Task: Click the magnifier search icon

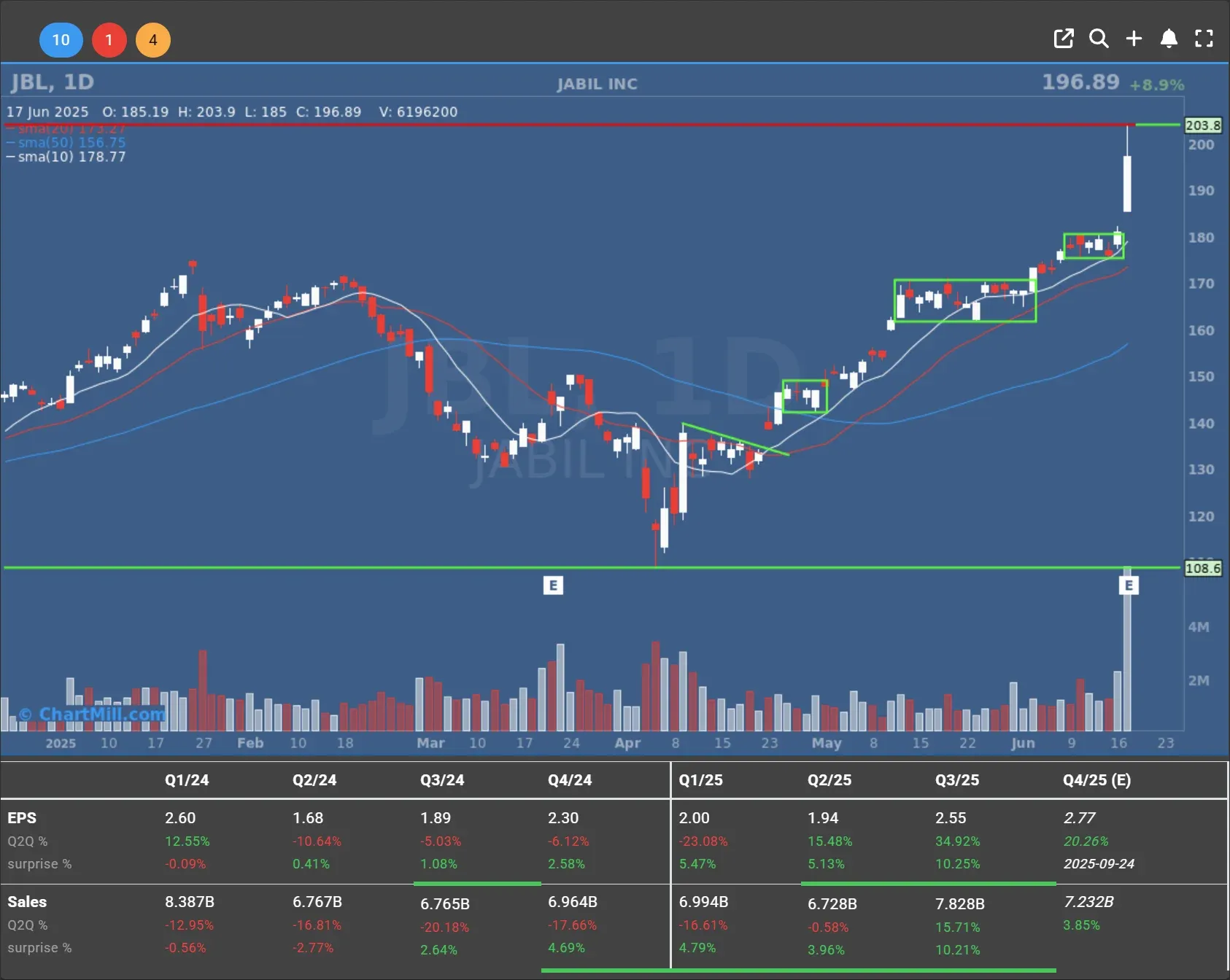Action: click(x=1099, y=39)
